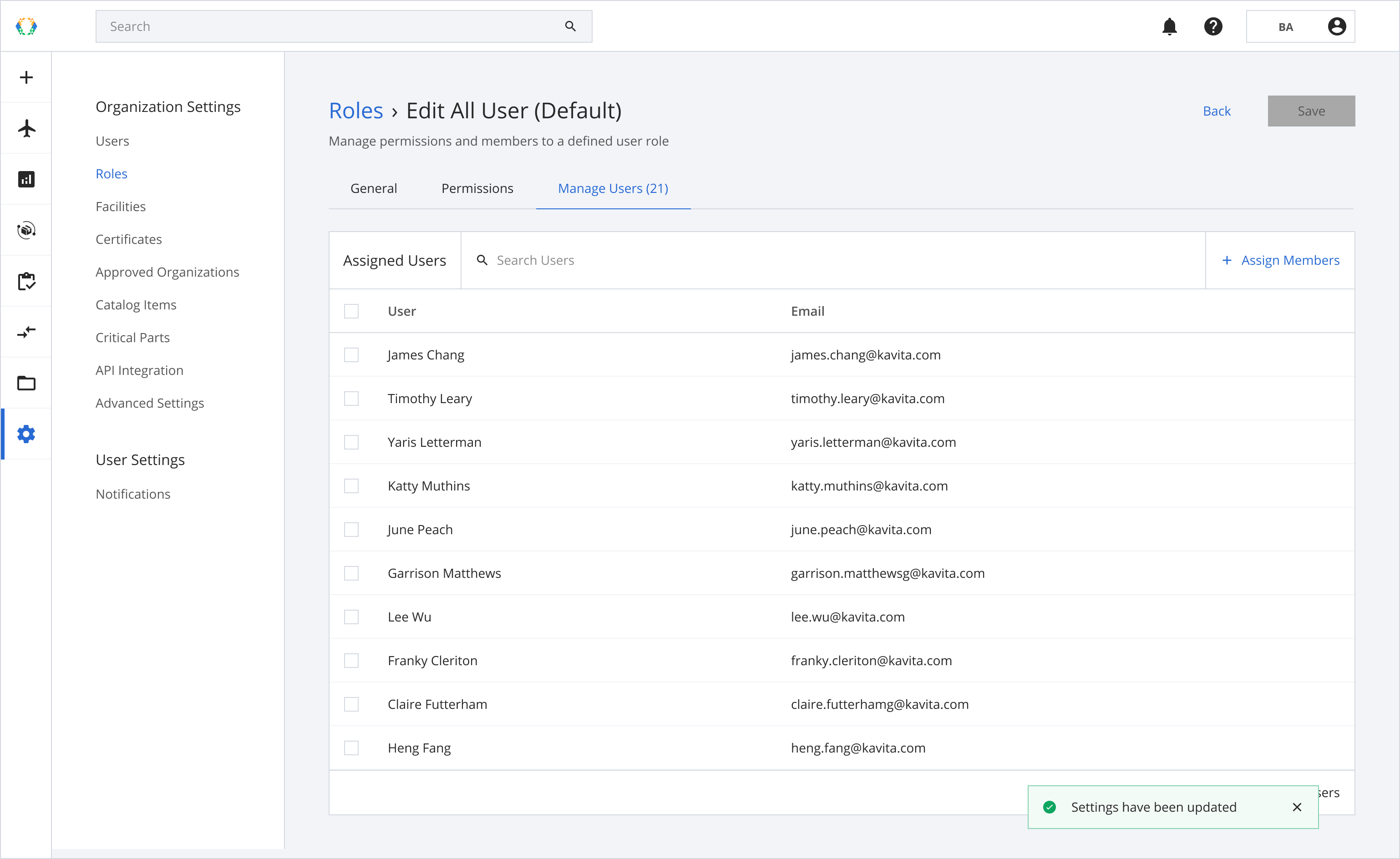Open the bar chart reports sidebar icon
The image size is (1400, 859).
[26, 180]
